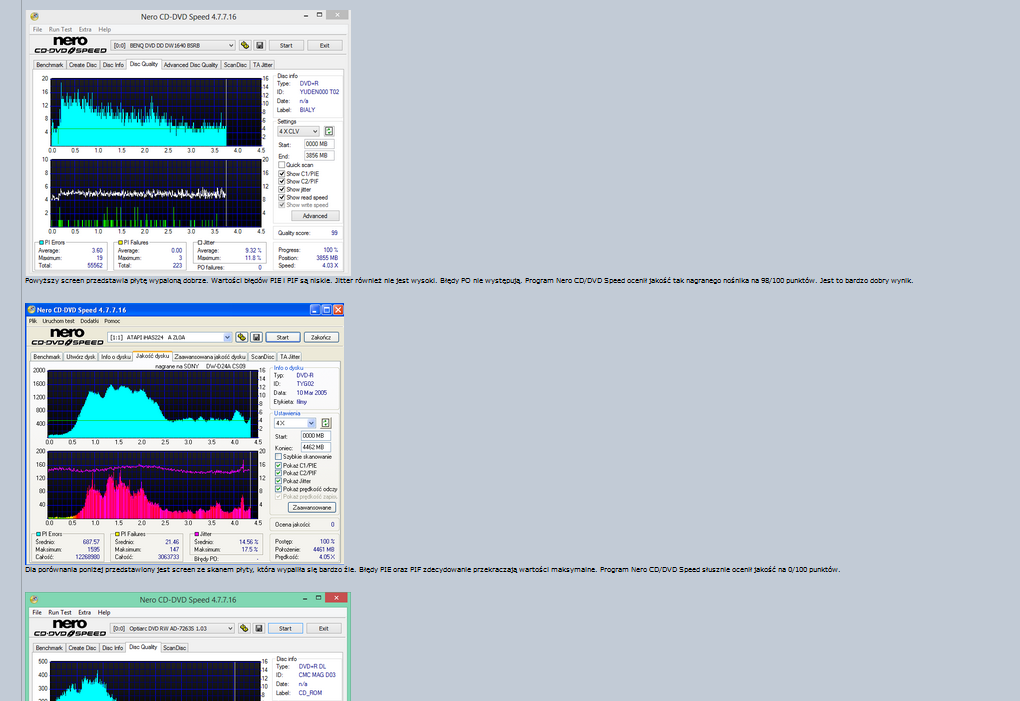
Task: Click floppy save icon in ATAPI window
Action: click(x=256, y=337)
